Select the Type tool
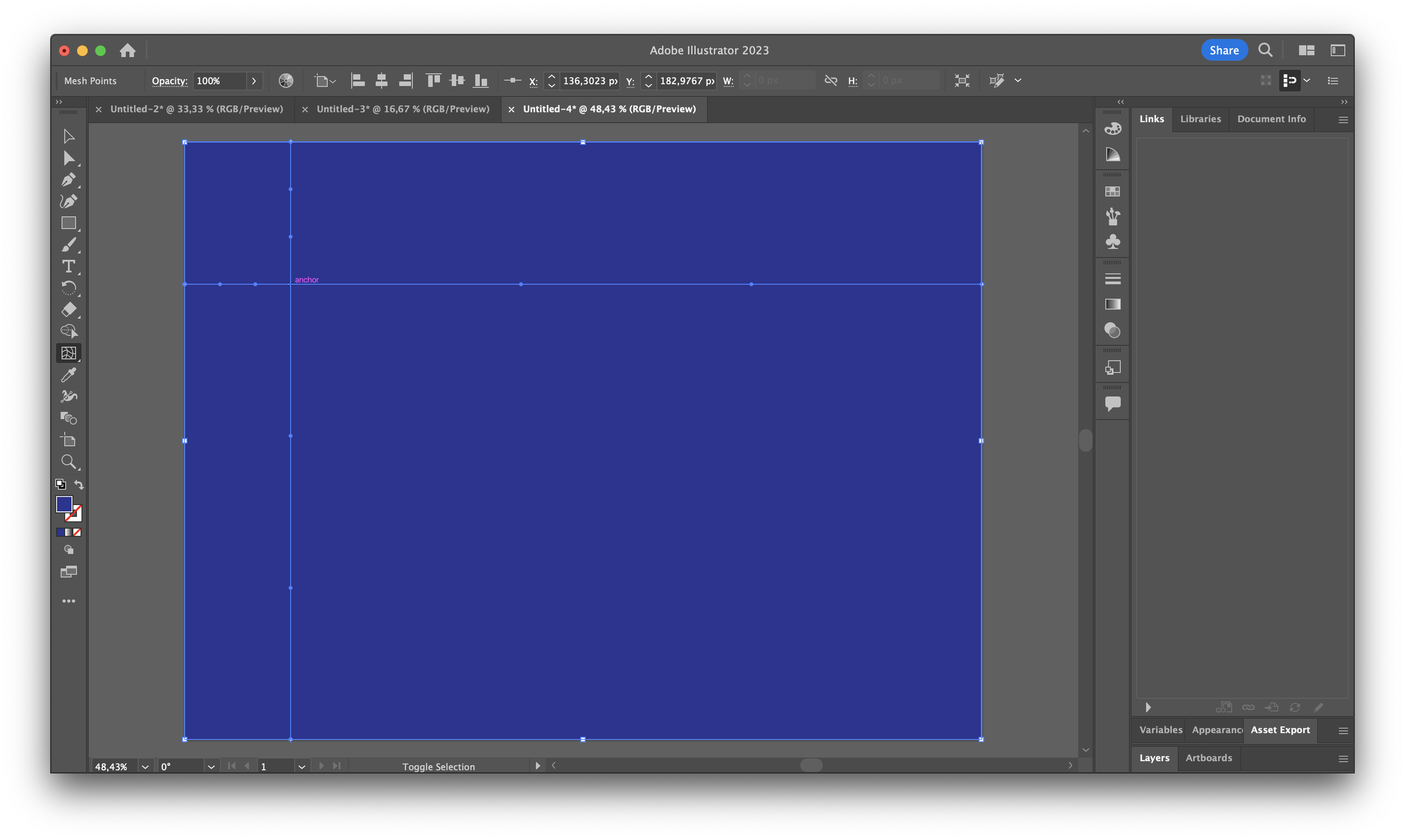Screen dimensions: 1405x840 69,266
